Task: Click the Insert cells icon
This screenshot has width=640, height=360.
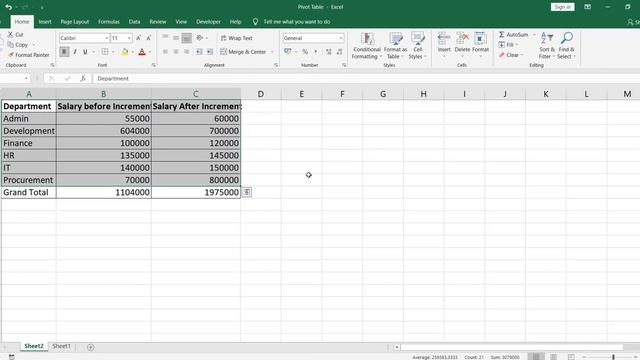Action: pos(444,39)
